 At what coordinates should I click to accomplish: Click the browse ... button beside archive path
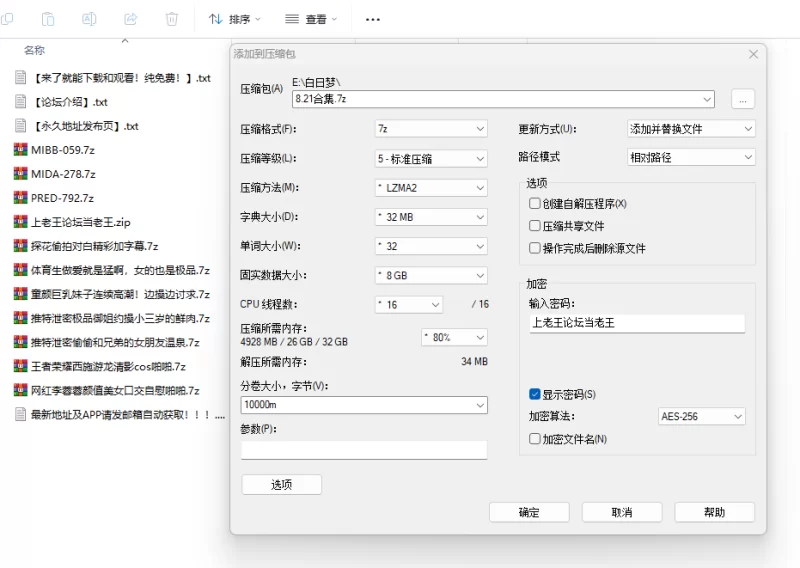[743, 99]
